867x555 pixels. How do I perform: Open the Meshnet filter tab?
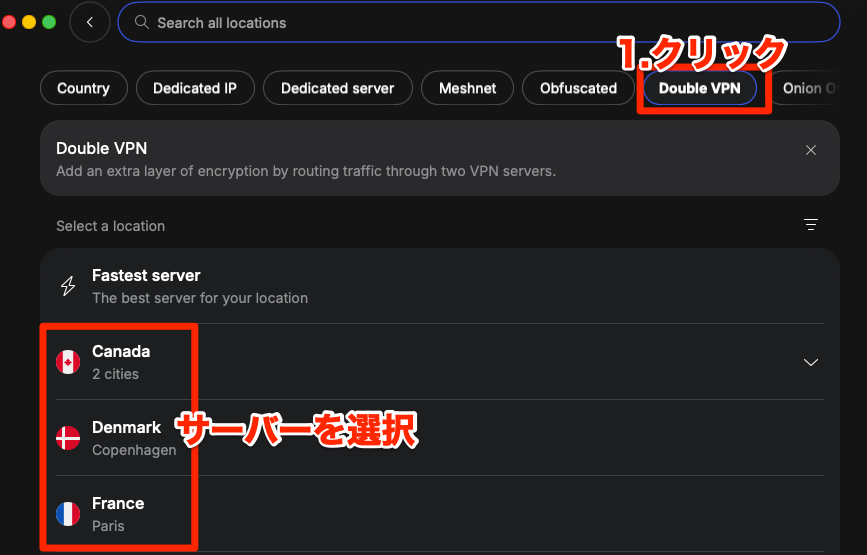[467, 88]
